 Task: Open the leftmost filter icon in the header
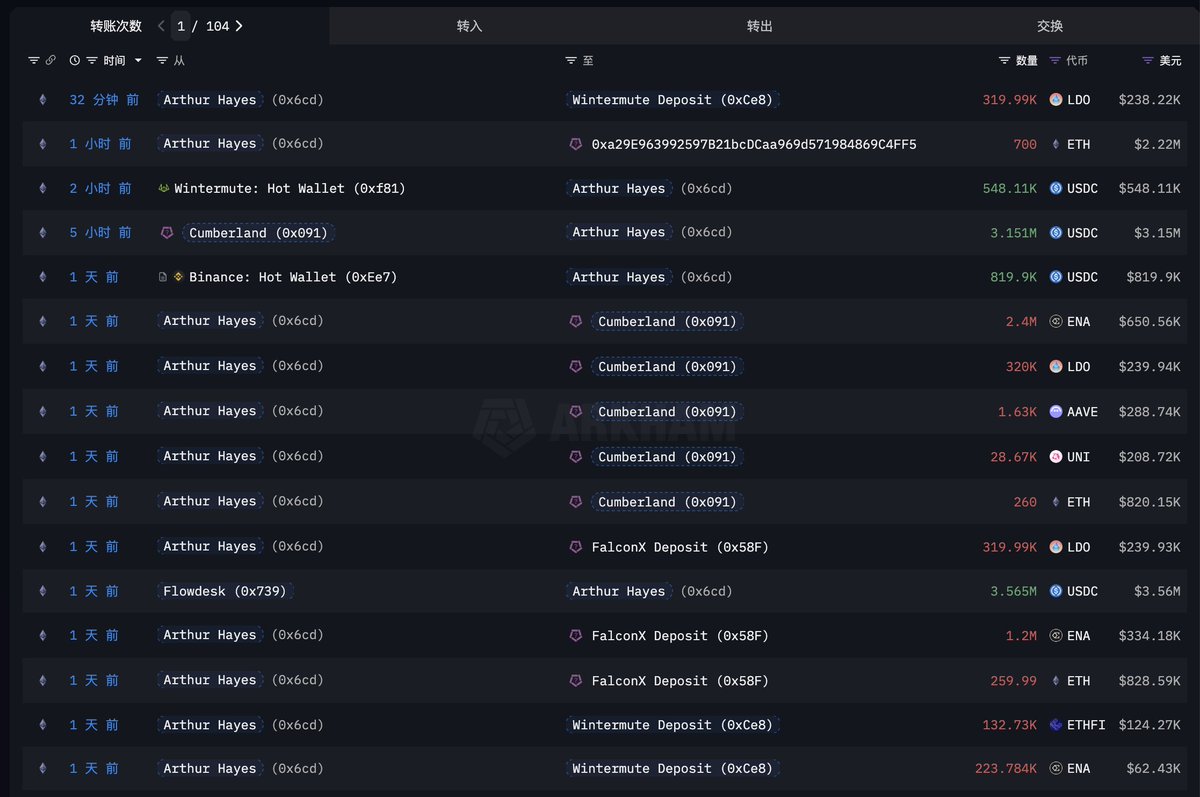[33, 61]
